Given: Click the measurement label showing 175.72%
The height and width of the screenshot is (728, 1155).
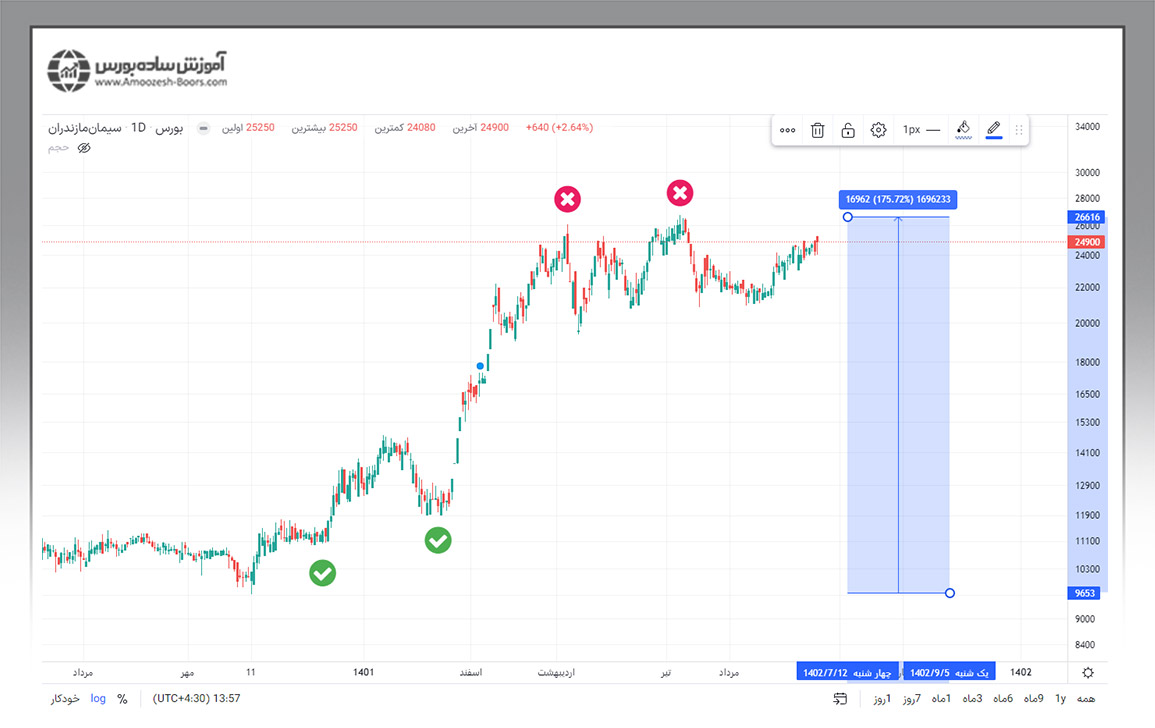Looking at the screenshot, I should pyautogui.click(x=897, y=200).
